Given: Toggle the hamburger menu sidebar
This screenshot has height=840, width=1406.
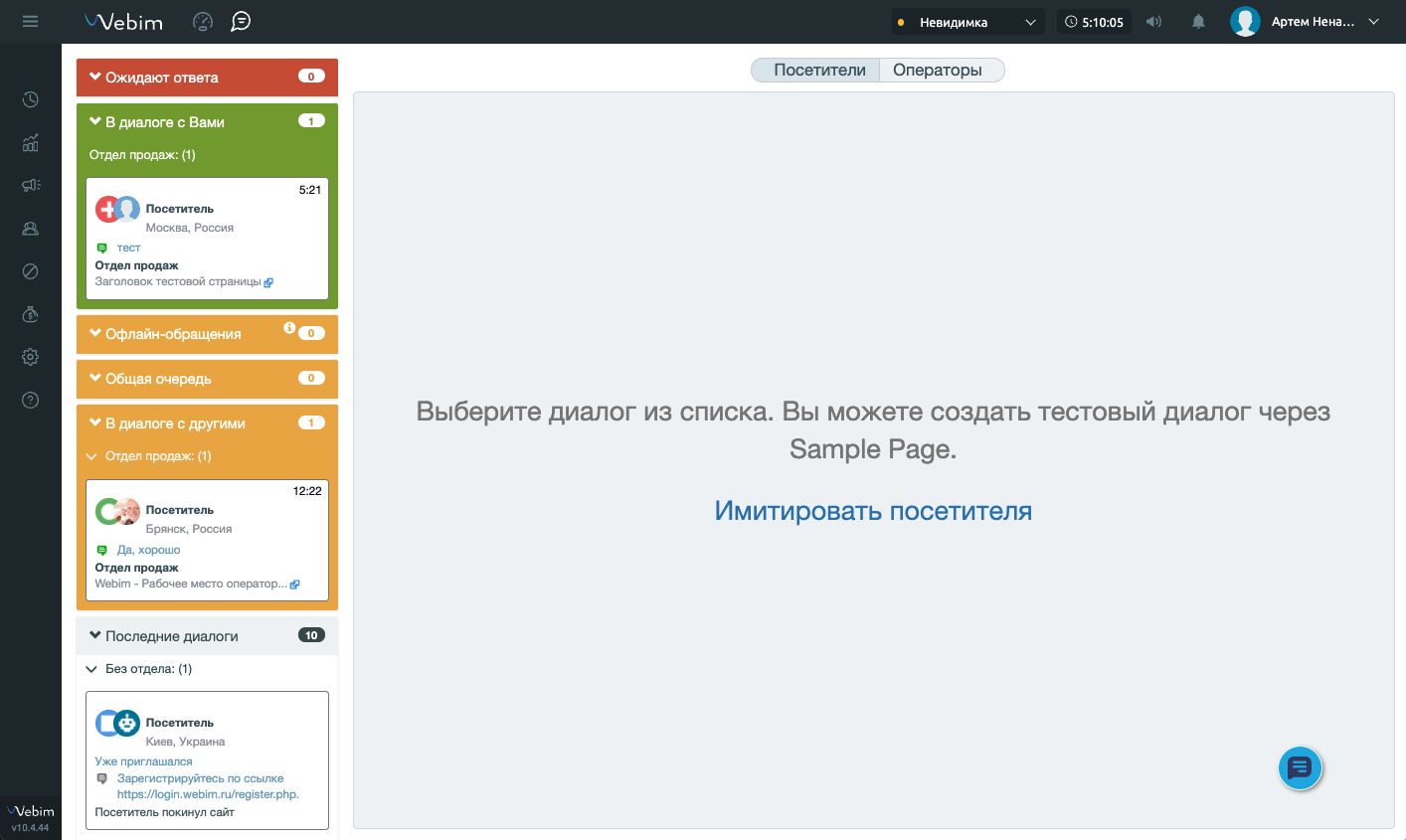Looking at the screenshot, I should [30, 22].
